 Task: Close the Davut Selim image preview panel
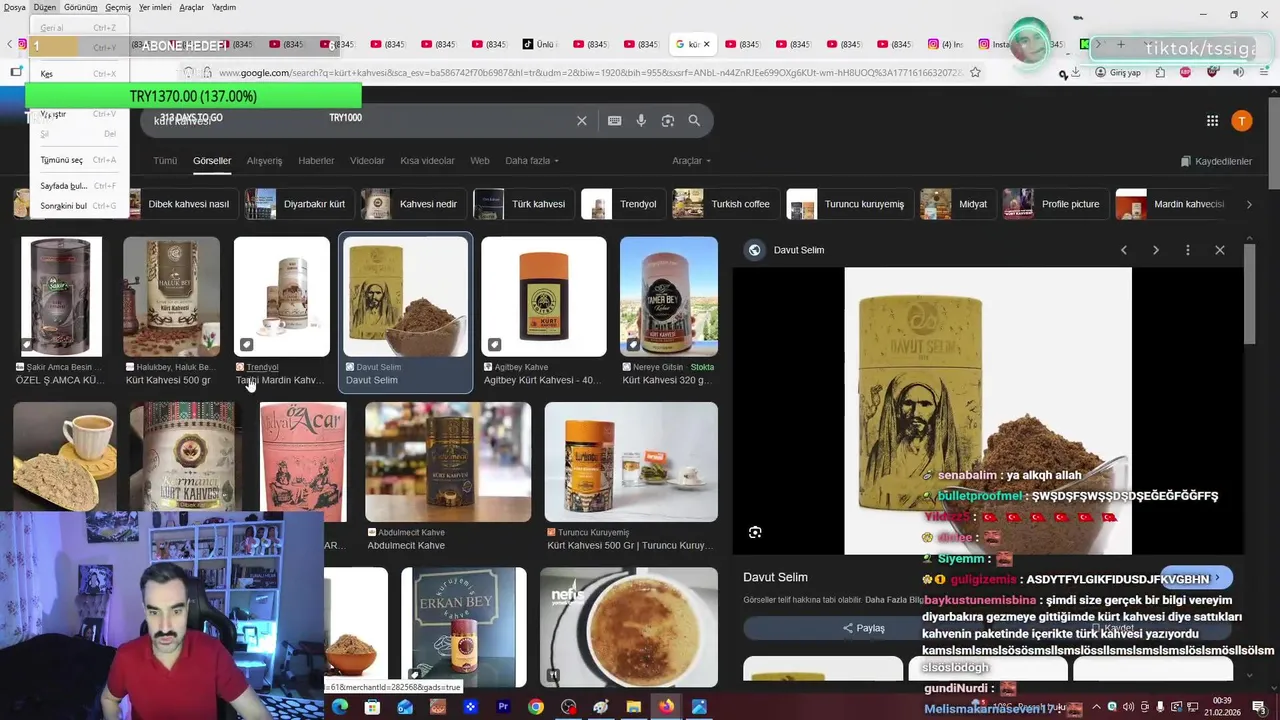pos(1220,250)
